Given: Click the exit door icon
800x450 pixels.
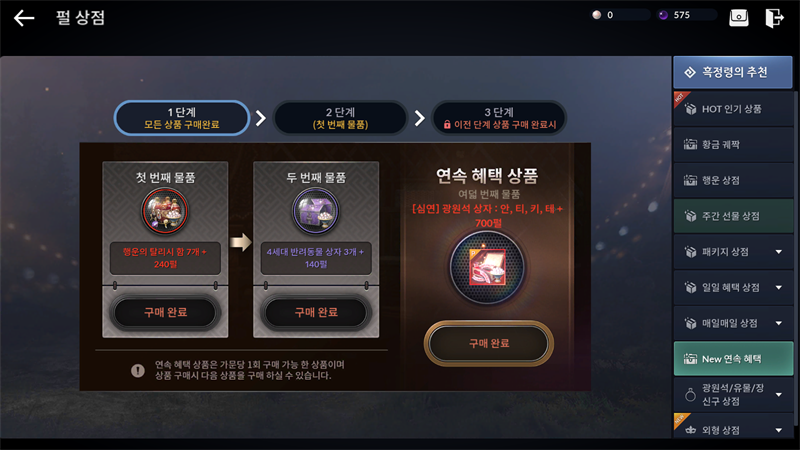Looking at the screenshot, I should (x=774, y=18).
